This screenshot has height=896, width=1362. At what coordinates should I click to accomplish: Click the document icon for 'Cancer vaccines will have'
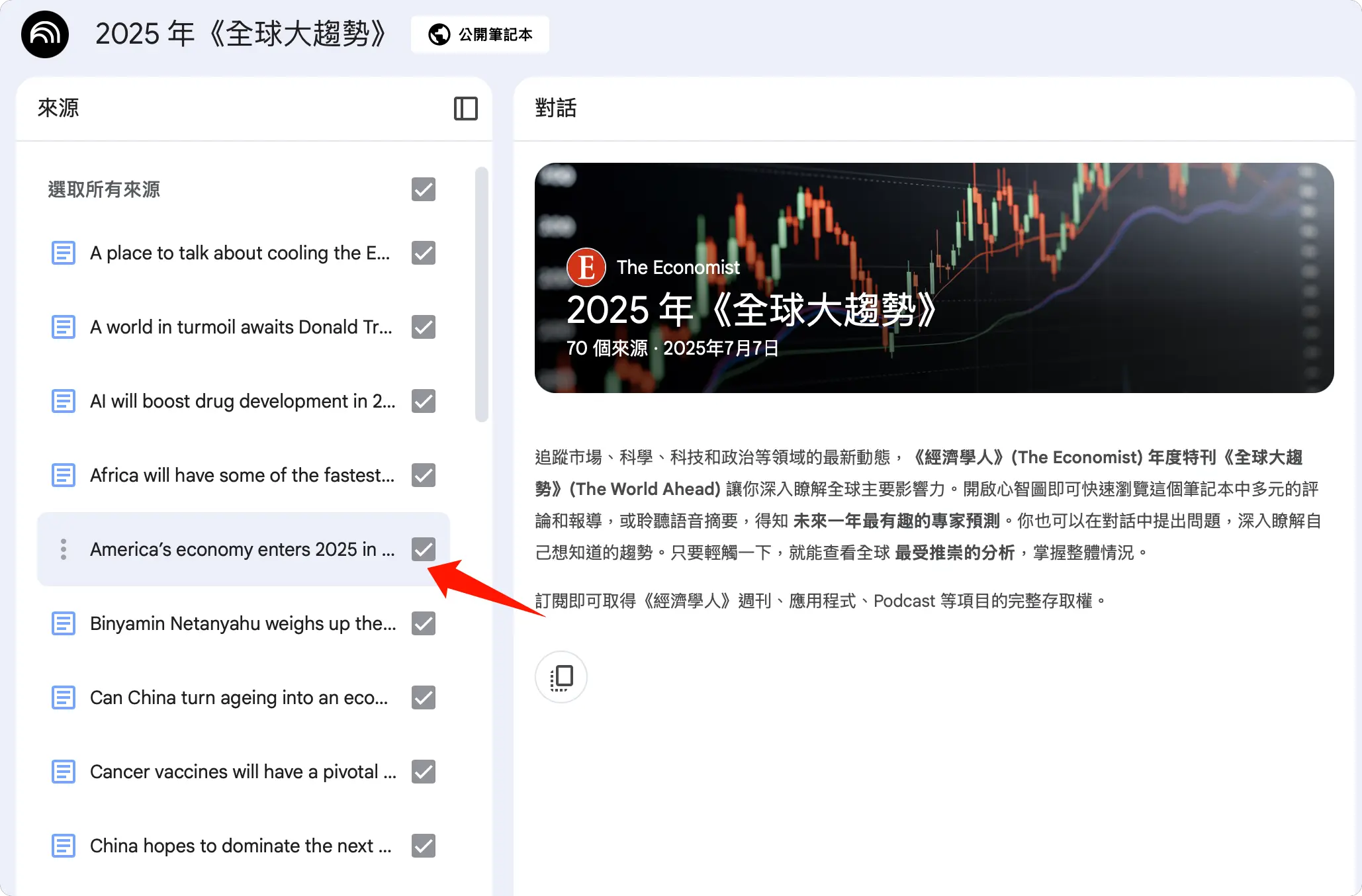pos(64,772)
